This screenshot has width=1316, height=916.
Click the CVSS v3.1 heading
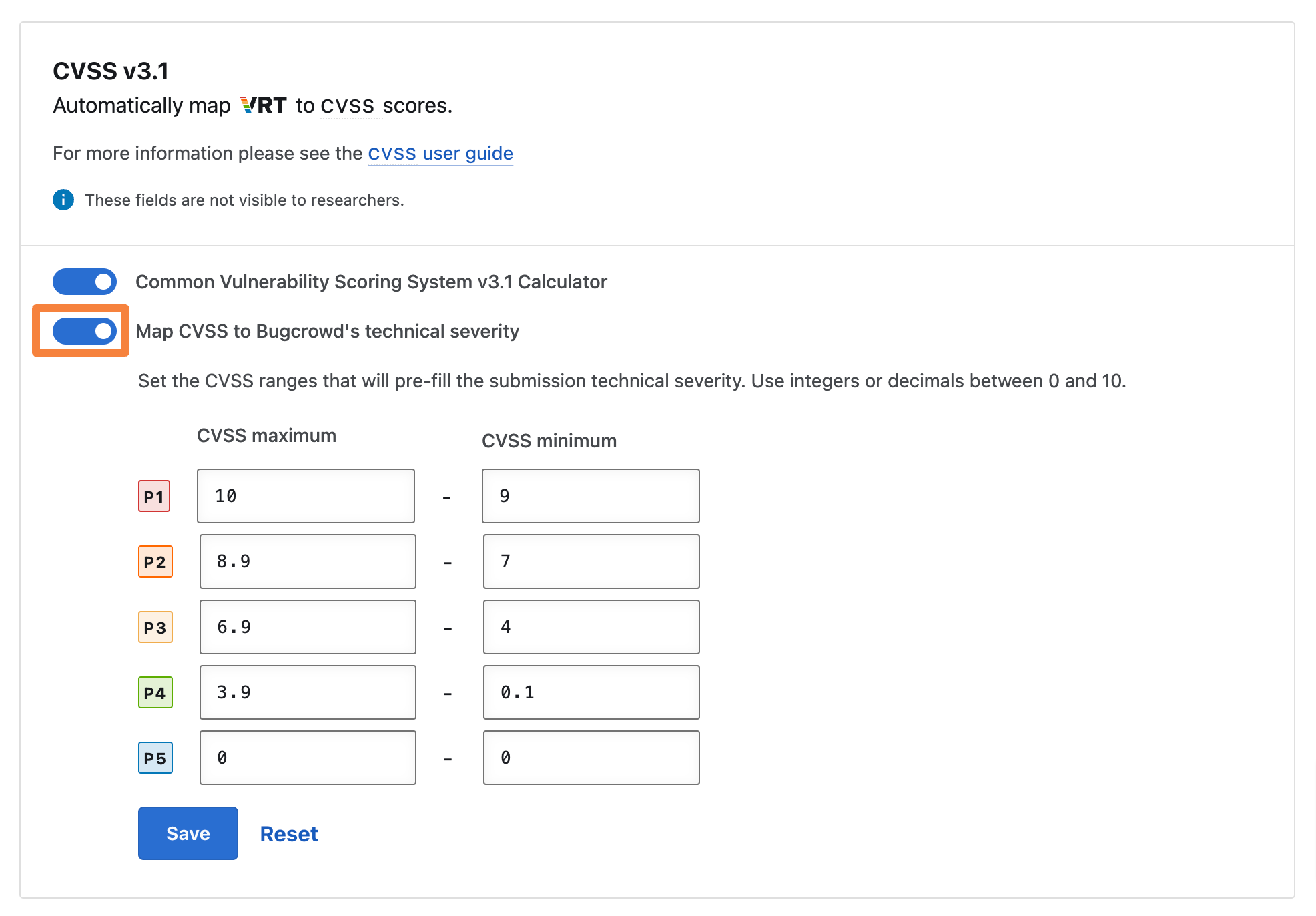click(x=111, y=71)
